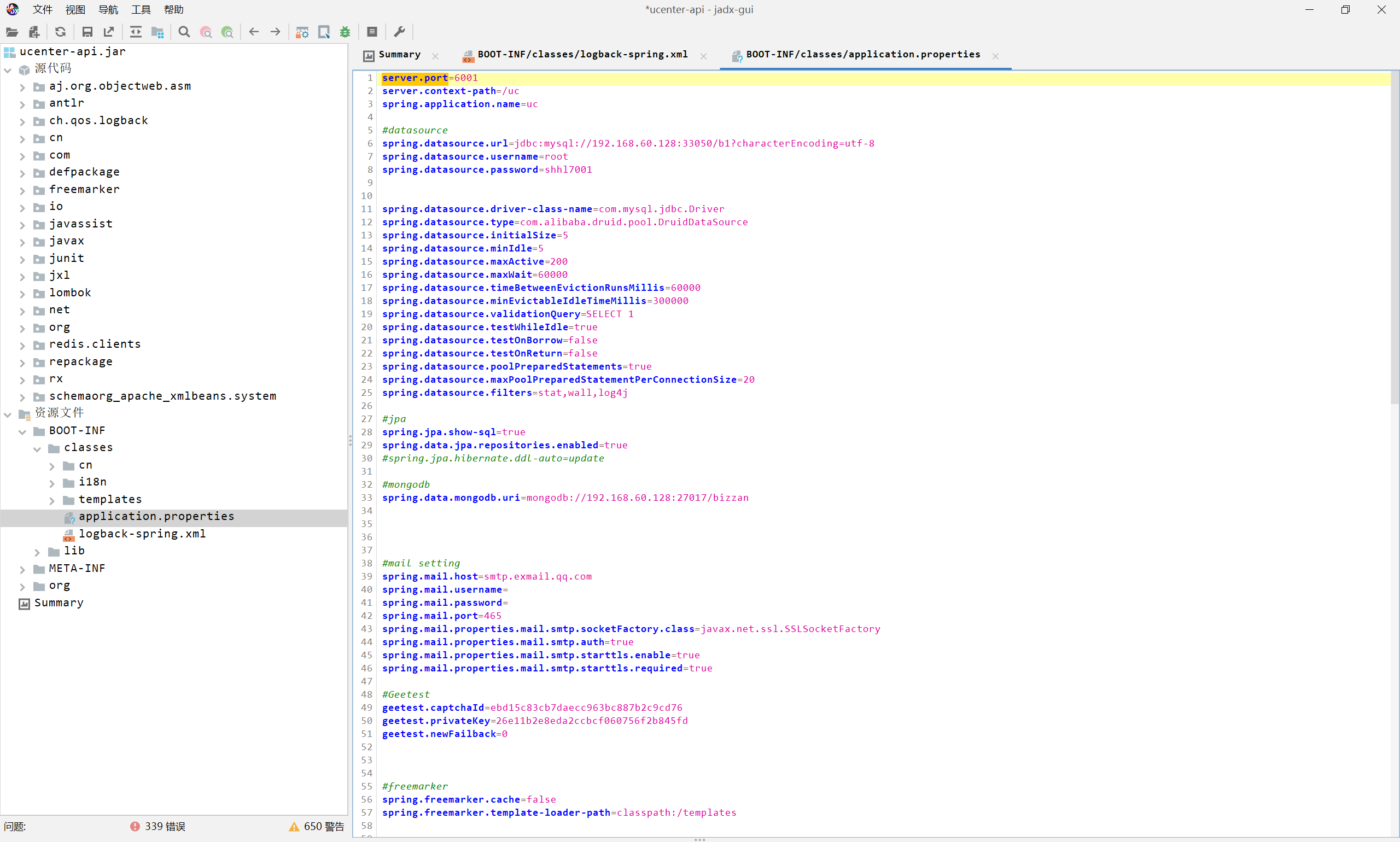1400x842 pixels.
Task: Click the sync with editor icon
Action: (x=136, y=32)
